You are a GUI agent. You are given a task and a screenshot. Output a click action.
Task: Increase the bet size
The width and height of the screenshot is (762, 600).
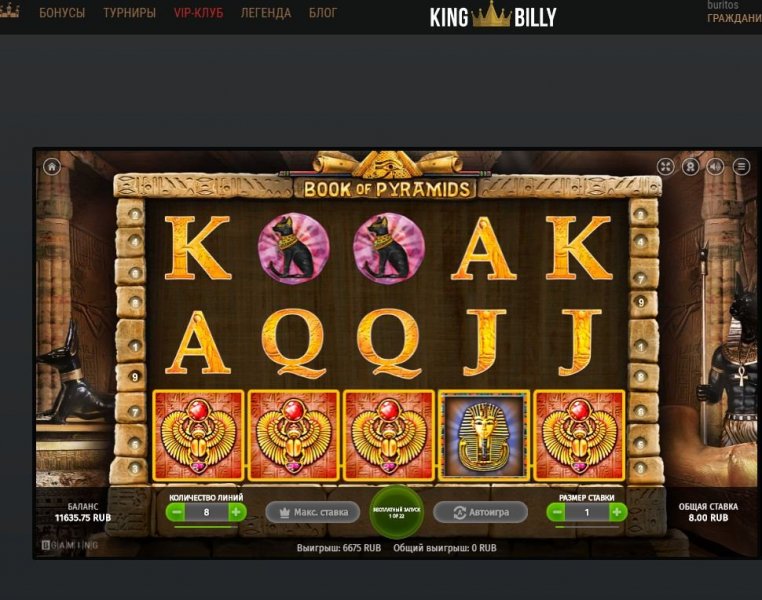tap(617, 512)
